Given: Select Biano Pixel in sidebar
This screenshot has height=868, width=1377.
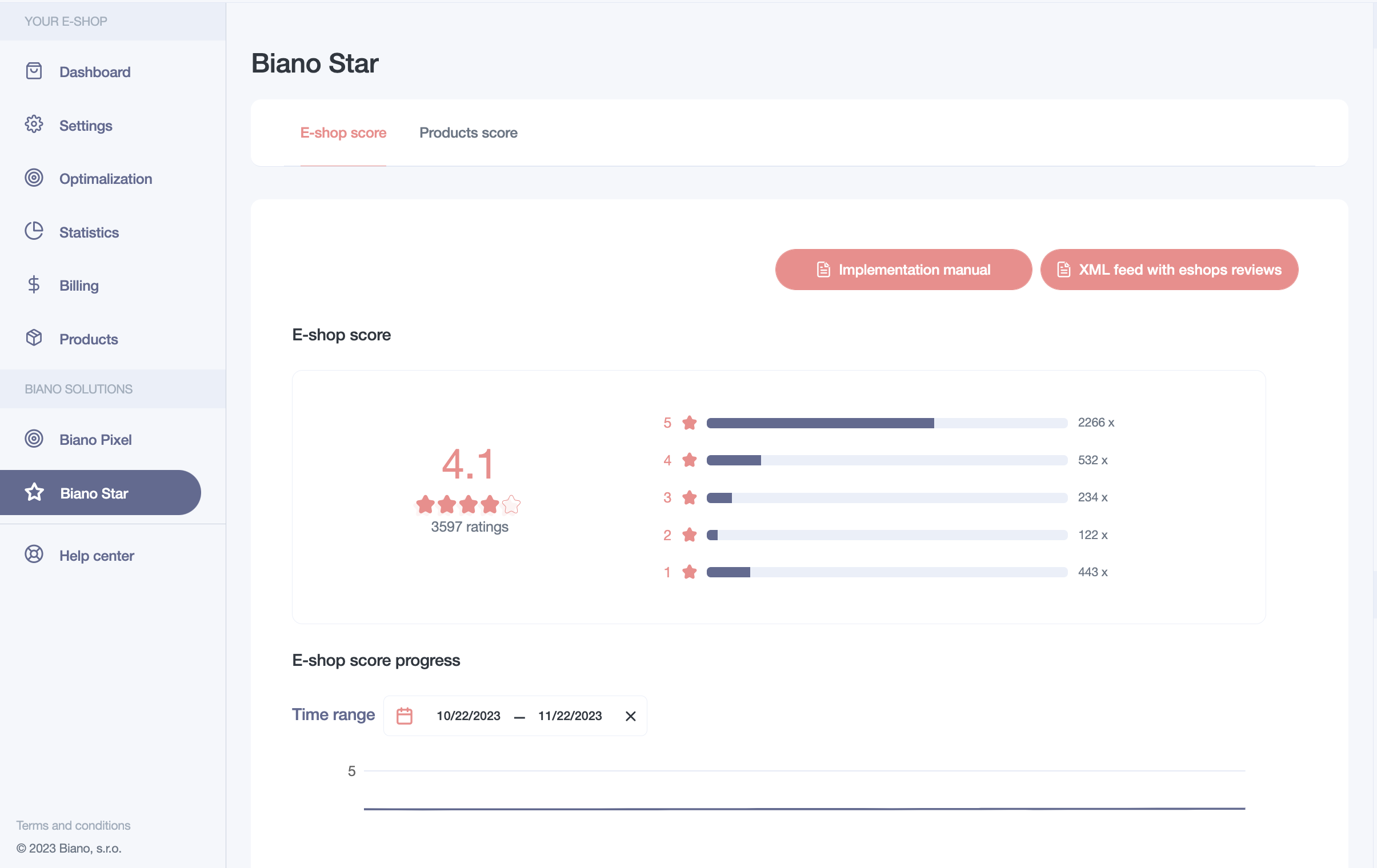Looking at the screenshot, I should (95, 440).
